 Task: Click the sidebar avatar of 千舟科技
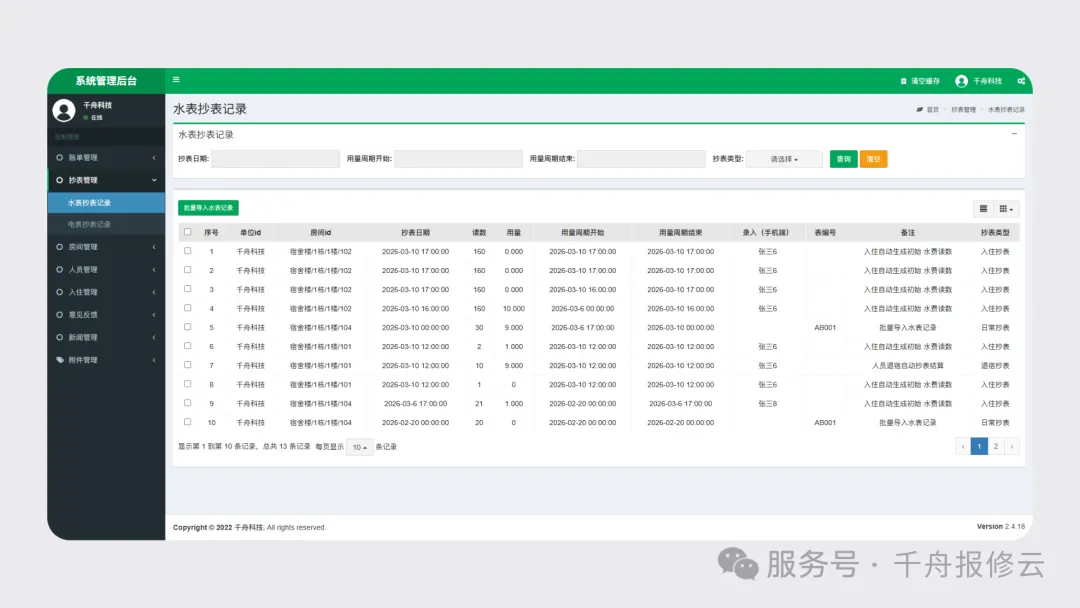[63, 110]
